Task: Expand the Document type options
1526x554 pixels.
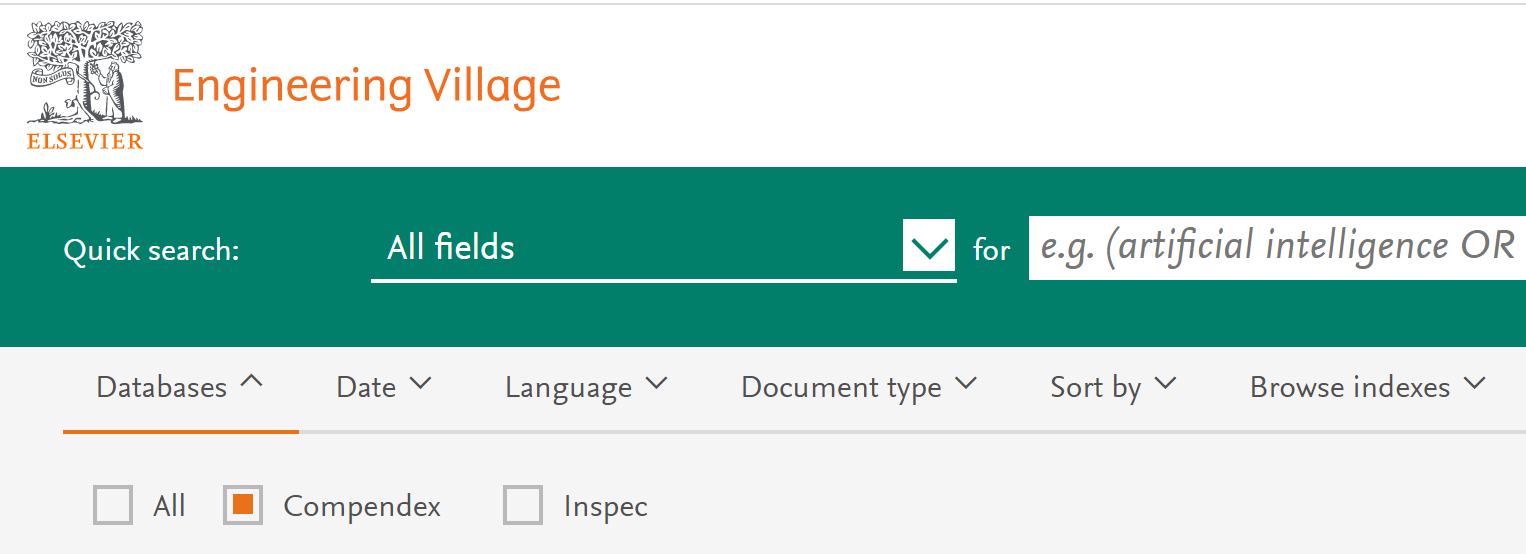Action: coord(841,388)
